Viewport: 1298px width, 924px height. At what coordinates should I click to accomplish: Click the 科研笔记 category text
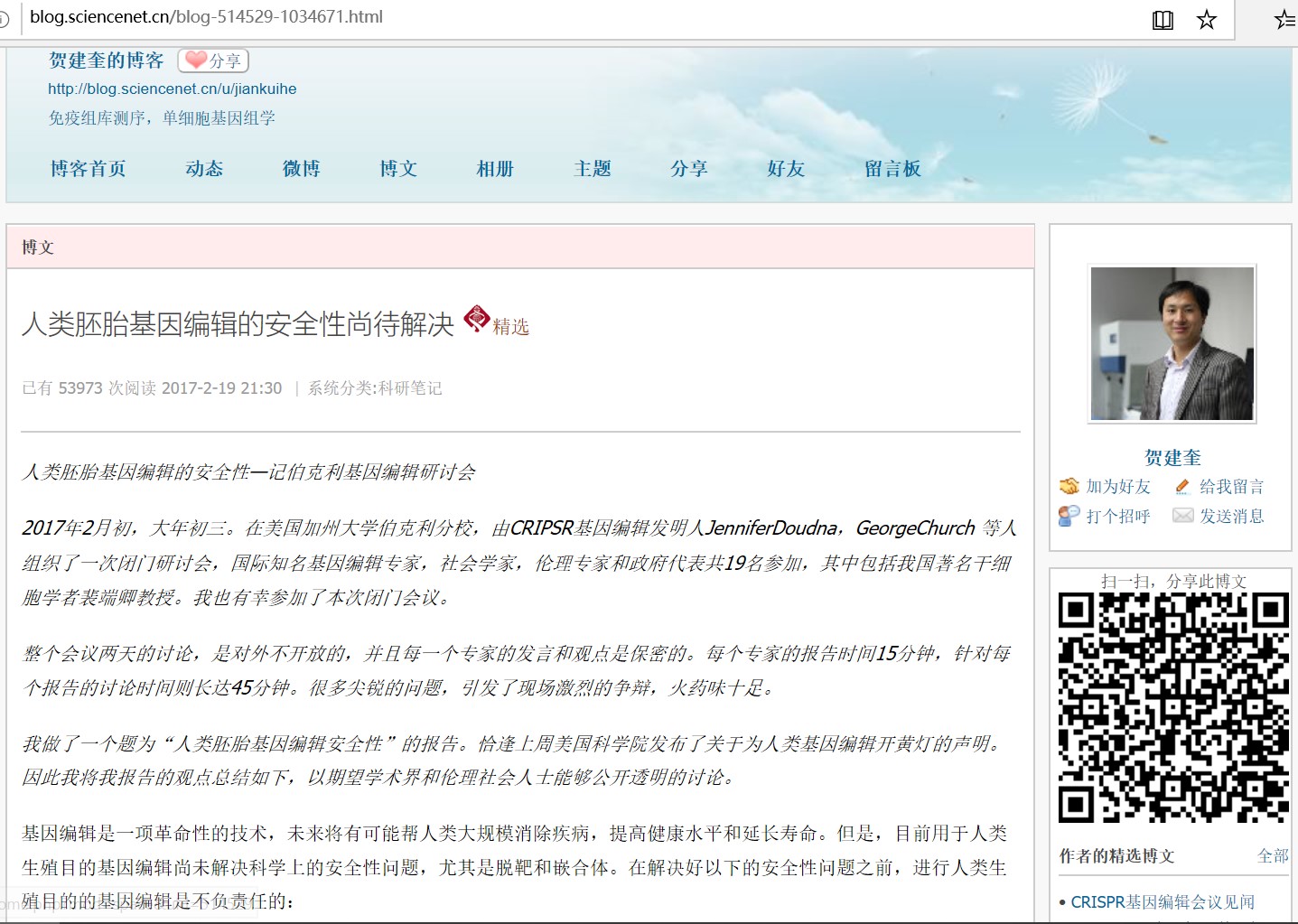coord(410,388)
